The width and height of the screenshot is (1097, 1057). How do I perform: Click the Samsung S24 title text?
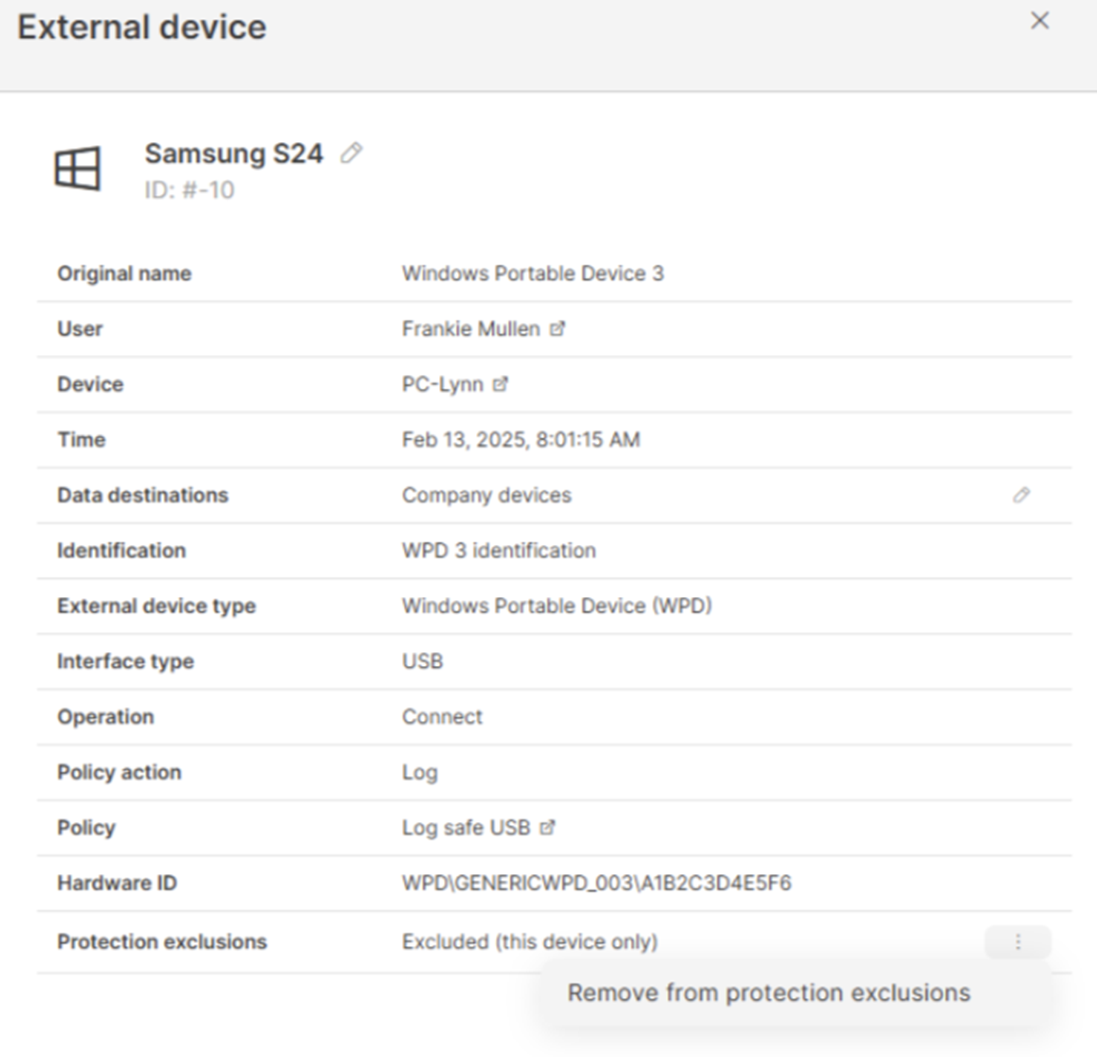234,154
